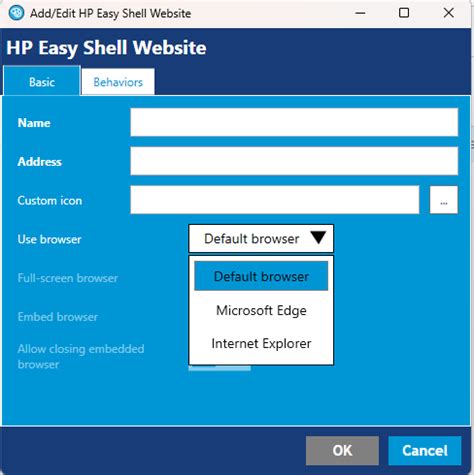The image size is (474, 475).
Task: Maximize the Add/Edit Website window
Action: tap(404, 13)
